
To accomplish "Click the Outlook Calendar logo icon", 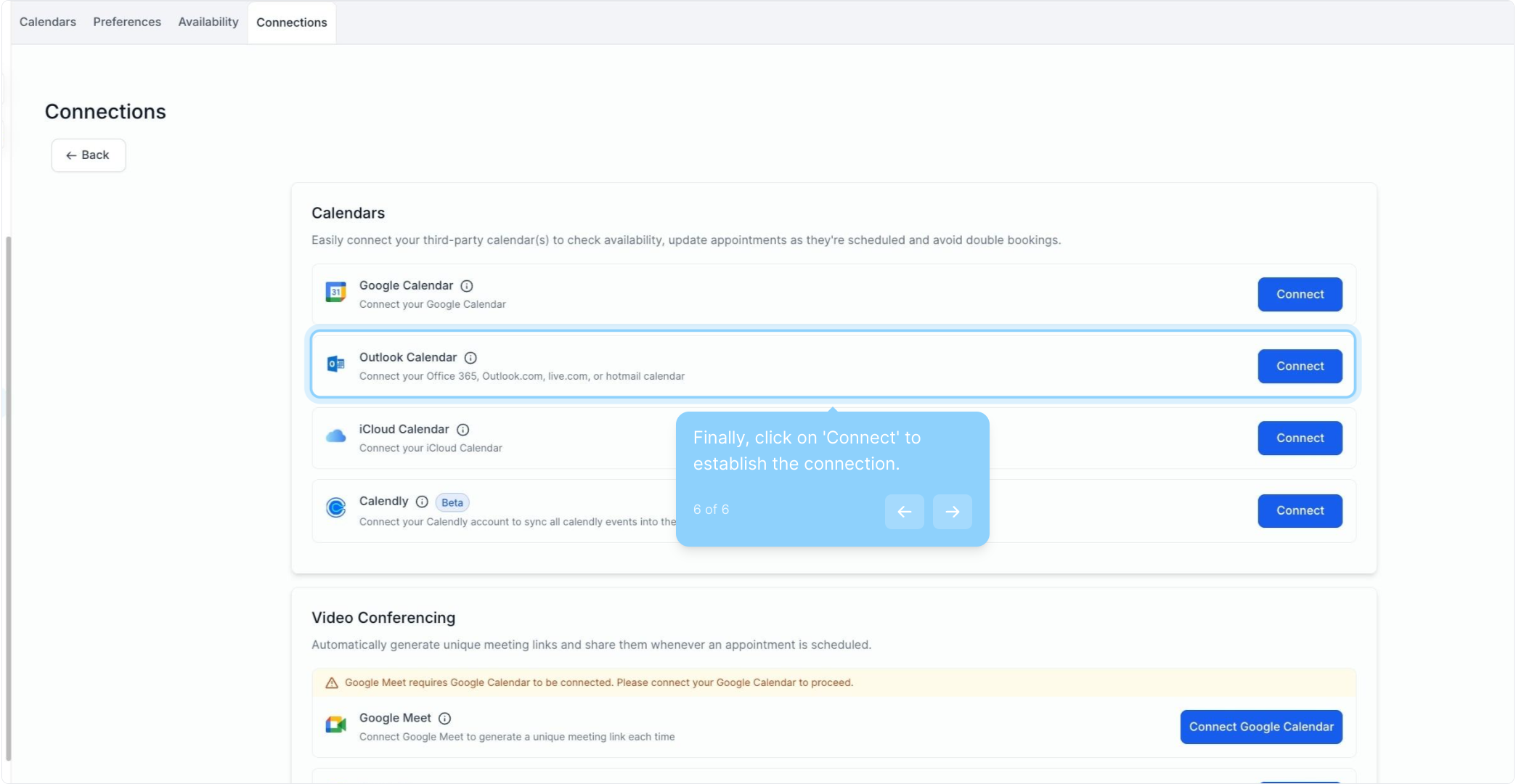I will (x=335, y=364).
